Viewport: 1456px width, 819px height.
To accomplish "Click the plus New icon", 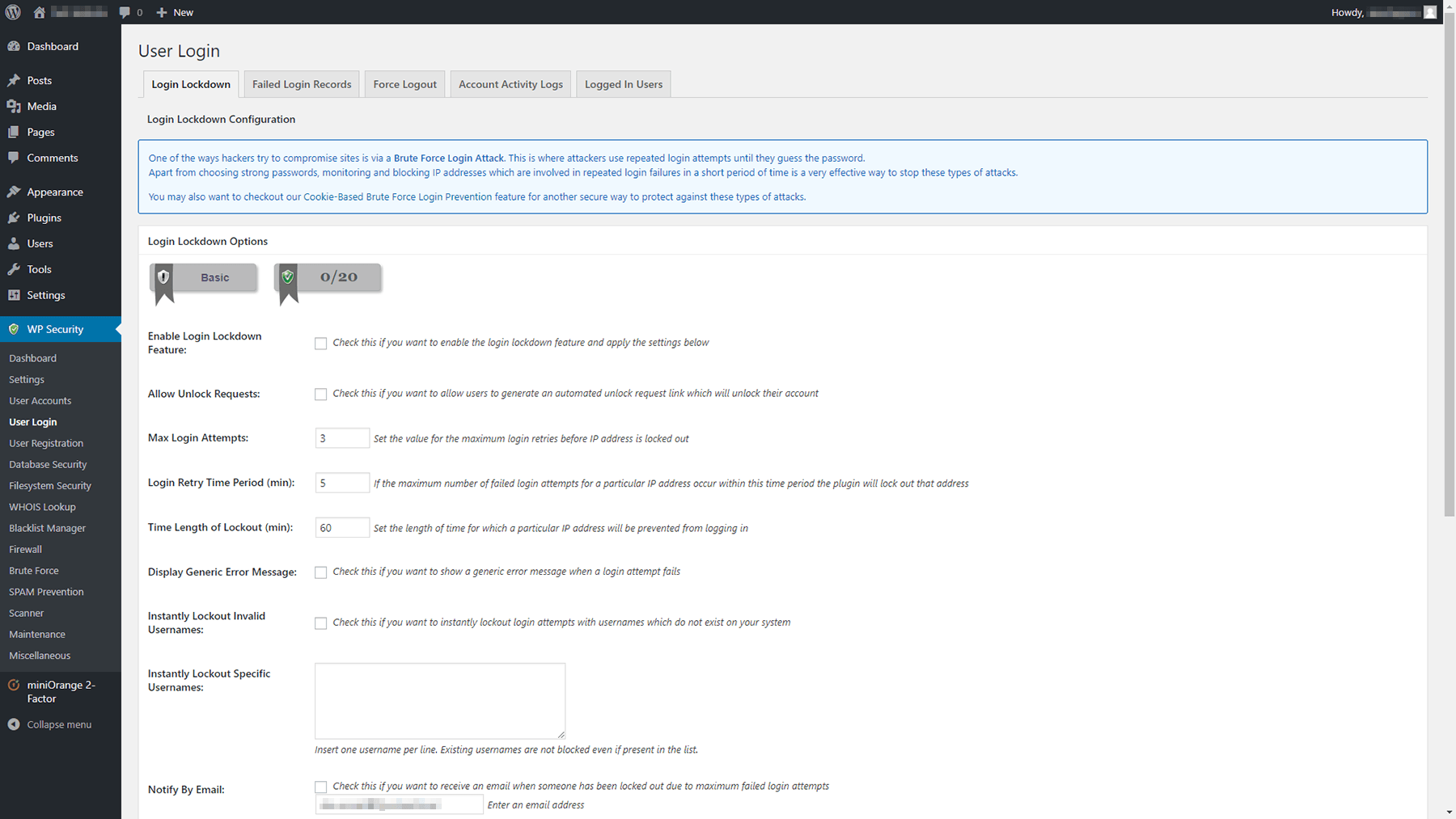I will pyautogui.click(x=162, y=12).
